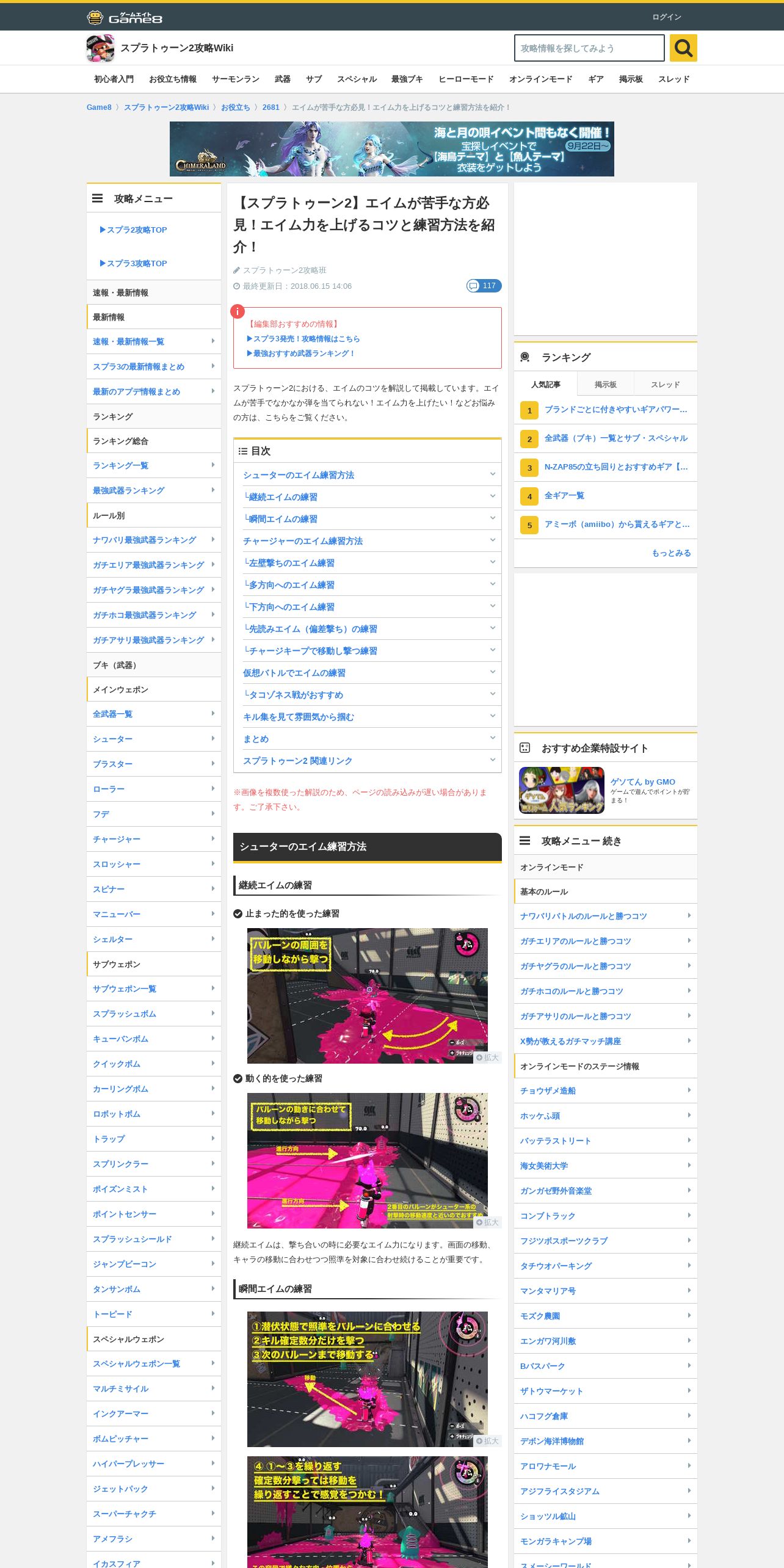784x1568 pixels.
Task: Click the スプラ2攻略TOP link
Action: [x=133, y=230]
